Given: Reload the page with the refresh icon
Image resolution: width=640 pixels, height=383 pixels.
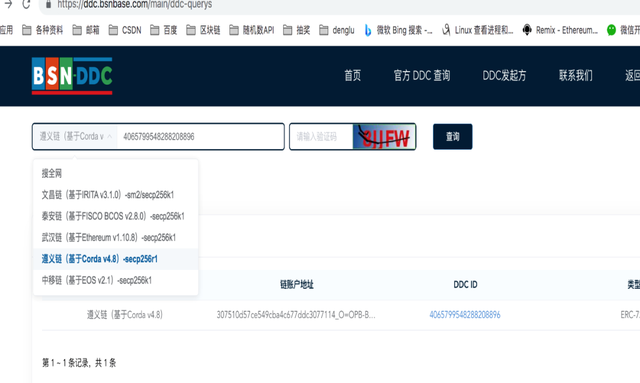Looking at the screenshot, I should [x=26, y=4].
